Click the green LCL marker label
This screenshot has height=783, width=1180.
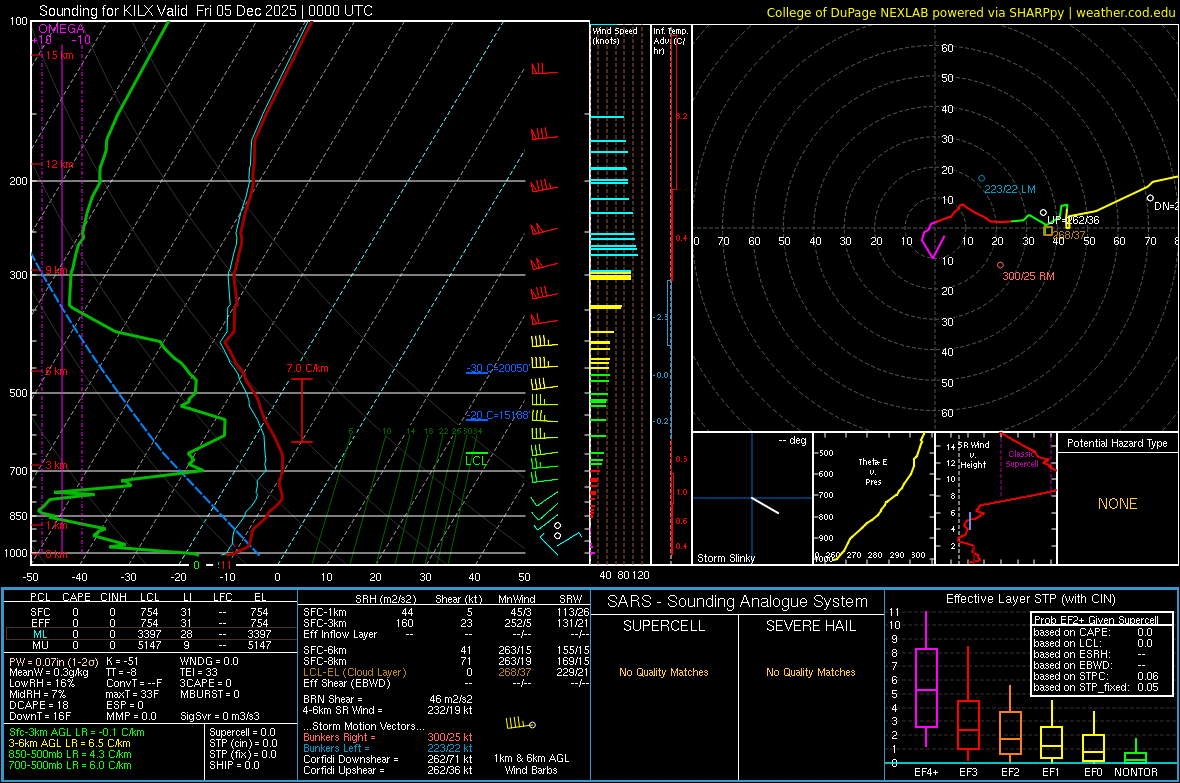pos(476,461)
